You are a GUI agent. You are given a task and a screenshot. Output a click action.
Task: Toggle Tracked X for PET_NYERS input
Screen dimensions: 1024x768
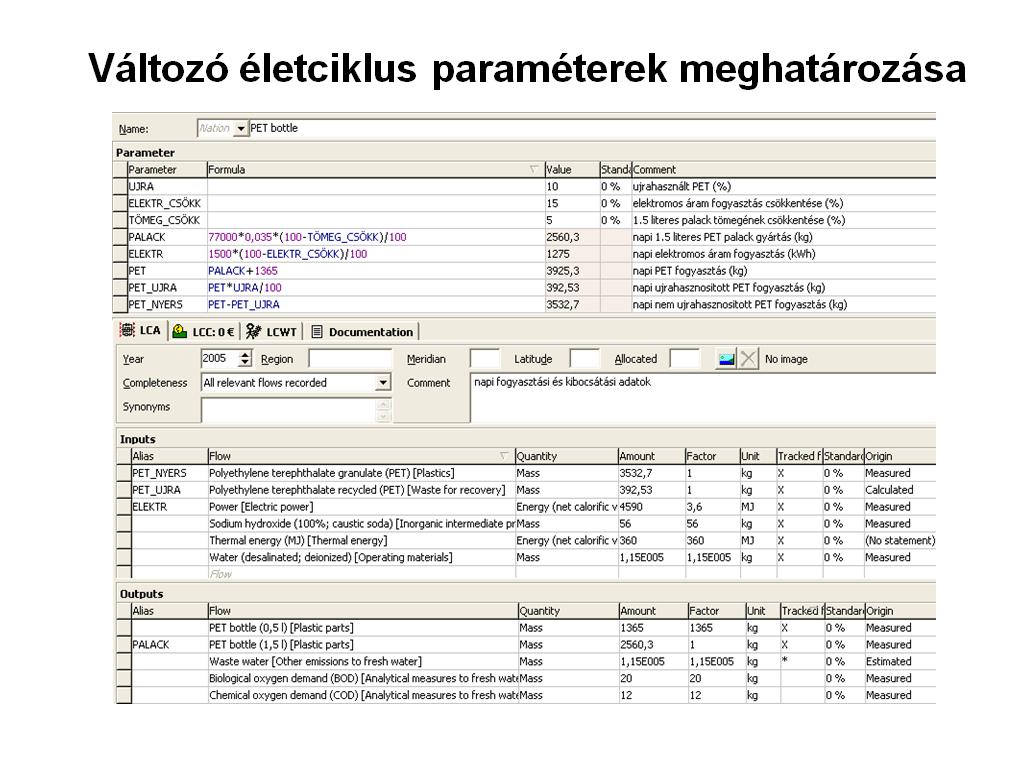click(x=780, y=473)
